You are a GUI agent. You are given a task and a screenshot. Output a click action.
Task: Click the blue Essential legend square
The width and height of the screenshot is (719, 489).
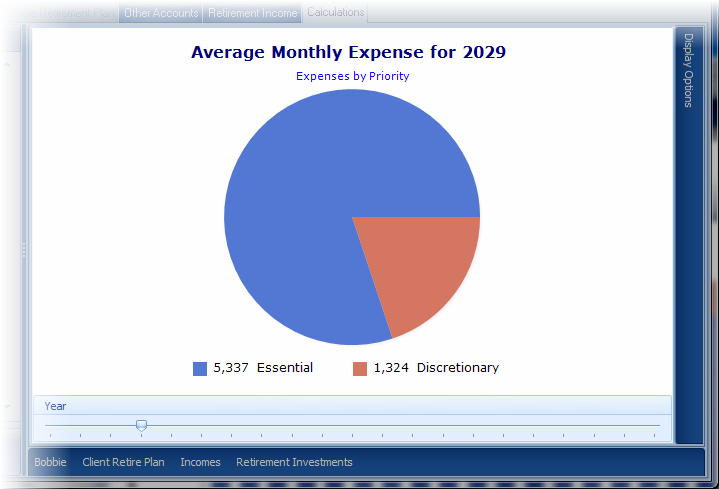pos(200,369)
